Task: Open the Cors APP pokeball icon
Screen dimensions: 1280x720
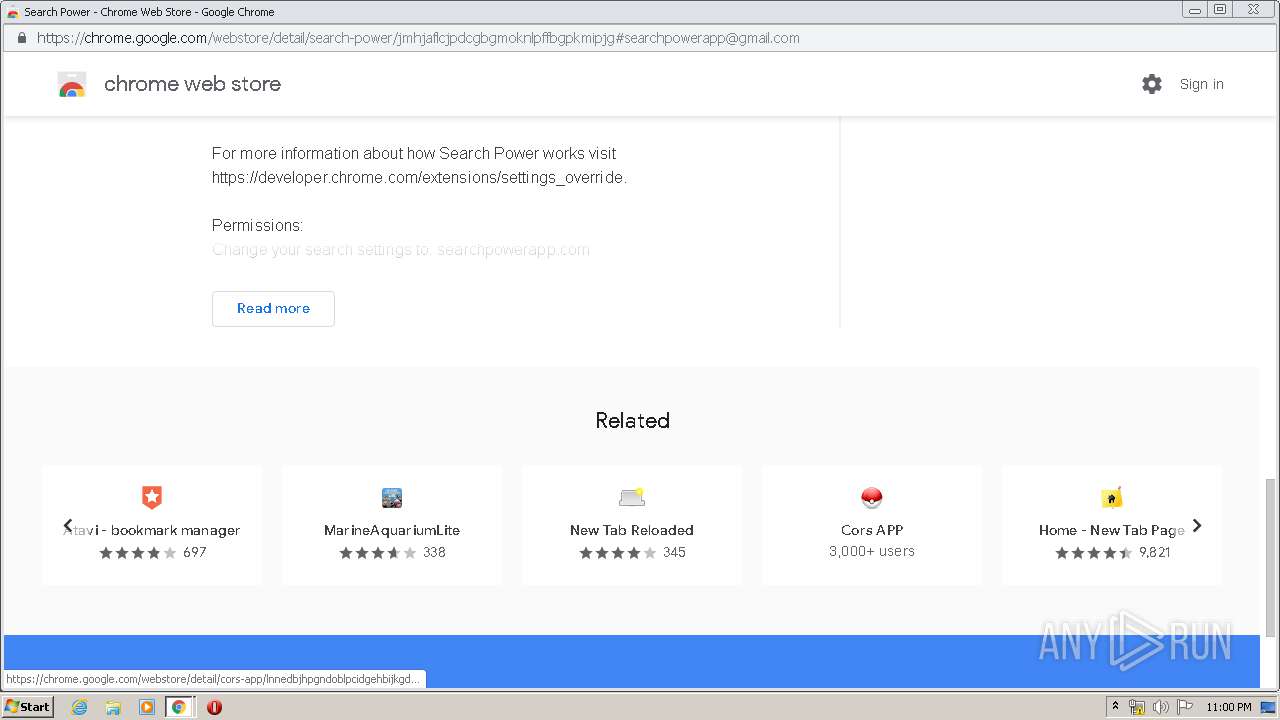Action: [872, 497]
